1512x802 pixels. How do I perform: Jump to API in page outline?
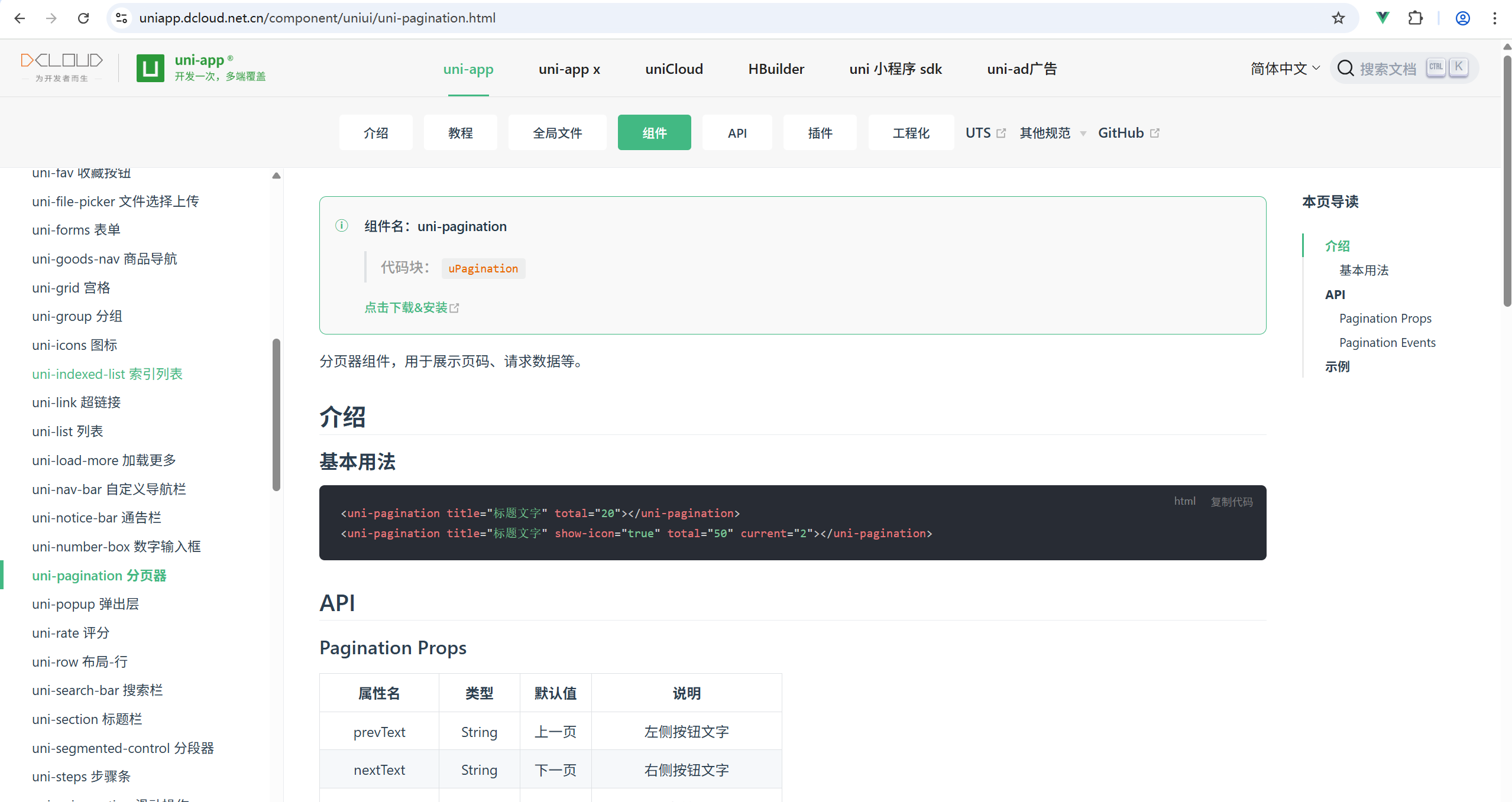tap(1335, 294)
